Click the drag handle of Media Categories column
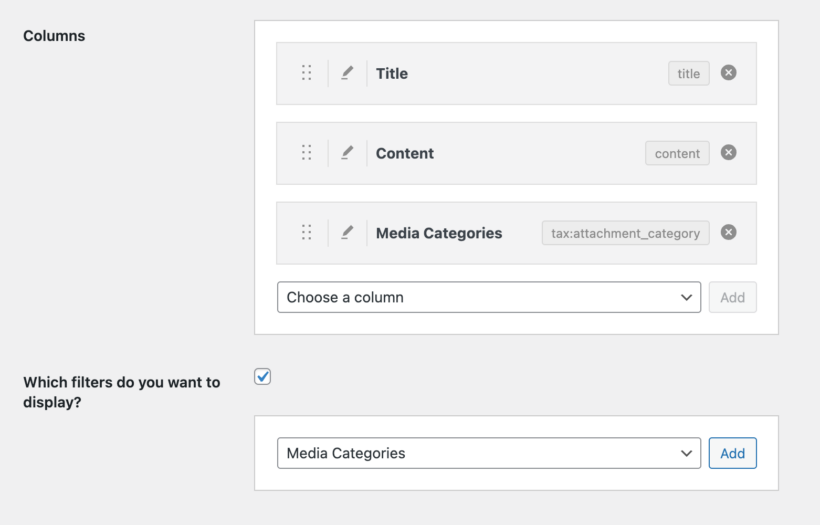 click(306, 233)
